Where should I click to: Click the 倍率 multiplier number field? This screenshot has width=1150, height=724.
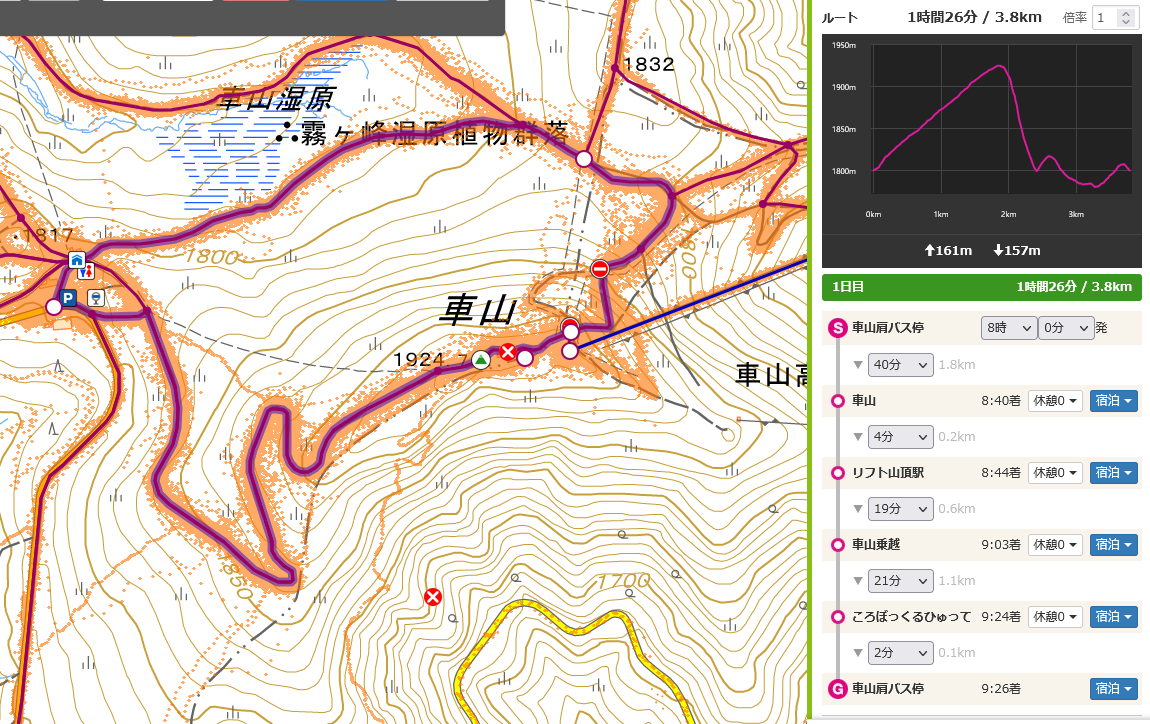point(1106,18)
